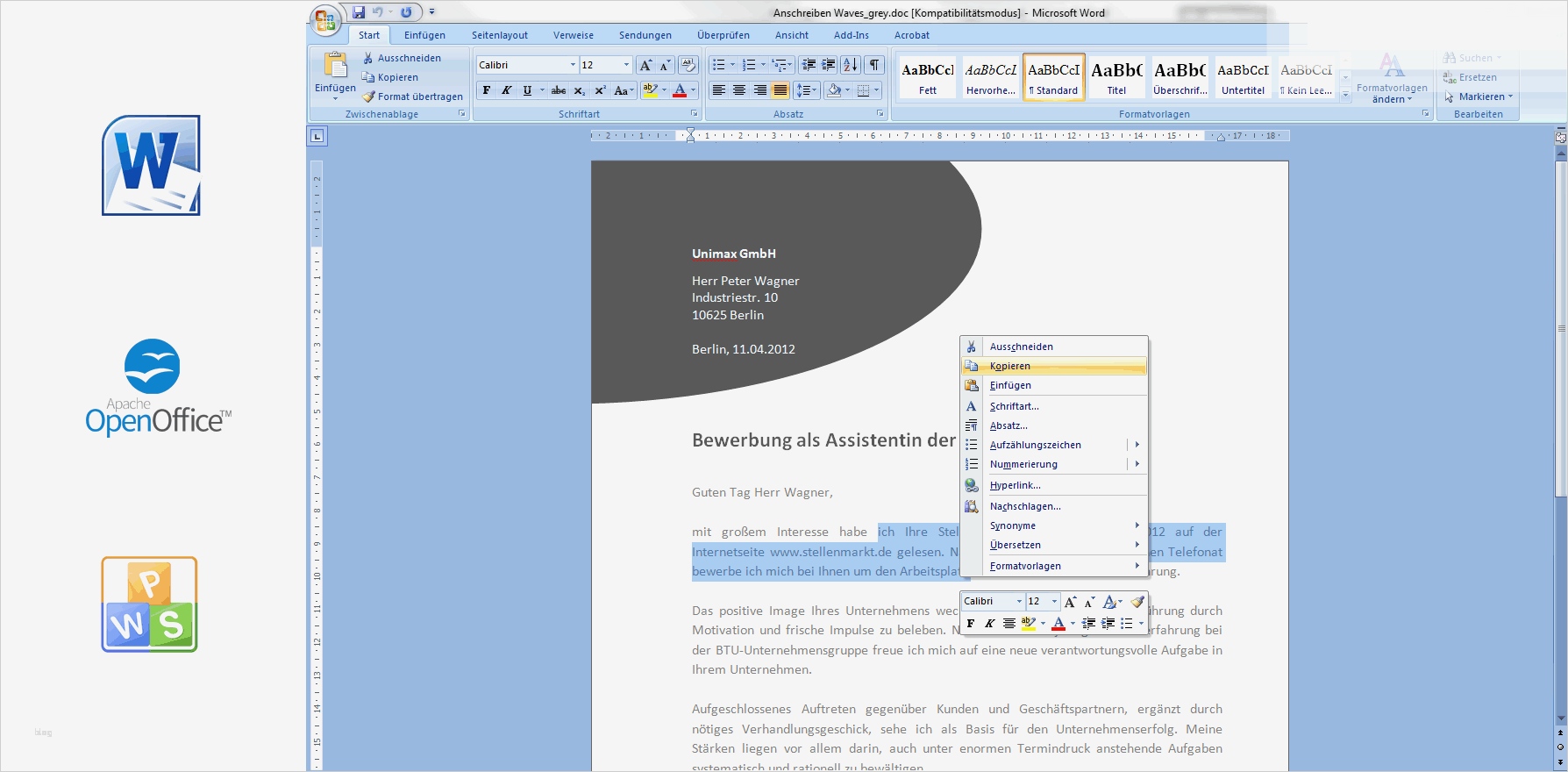
Task: Choose Hyperlink... from the context menu
Action: (1015, 485)
